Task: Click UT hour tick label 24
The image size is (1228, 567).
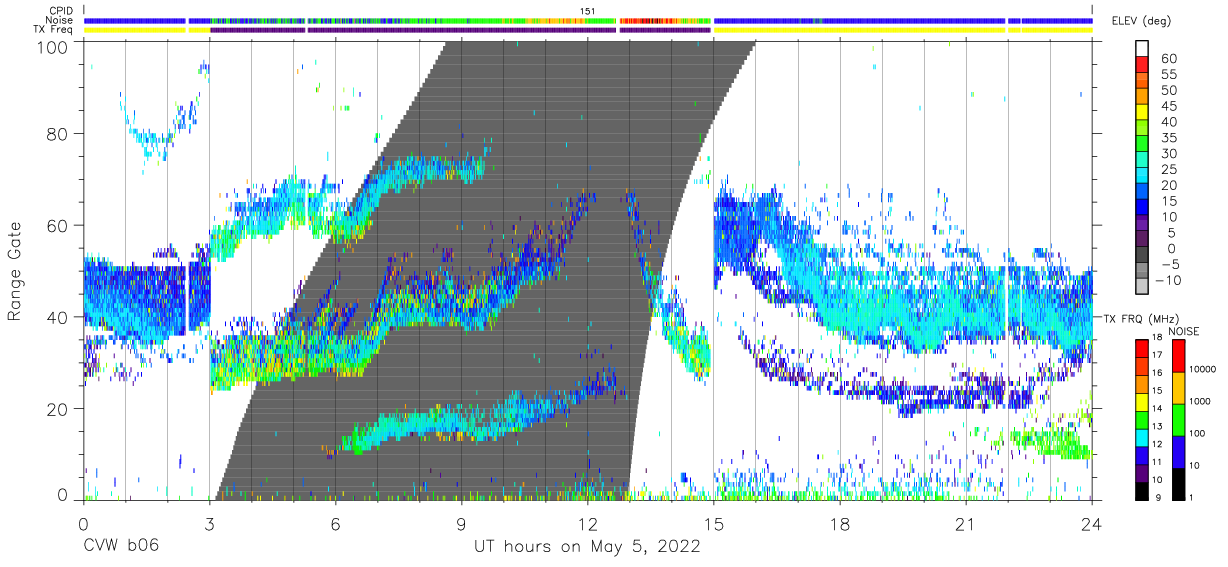Action: pyautogui.click(x=1091, y=523)
